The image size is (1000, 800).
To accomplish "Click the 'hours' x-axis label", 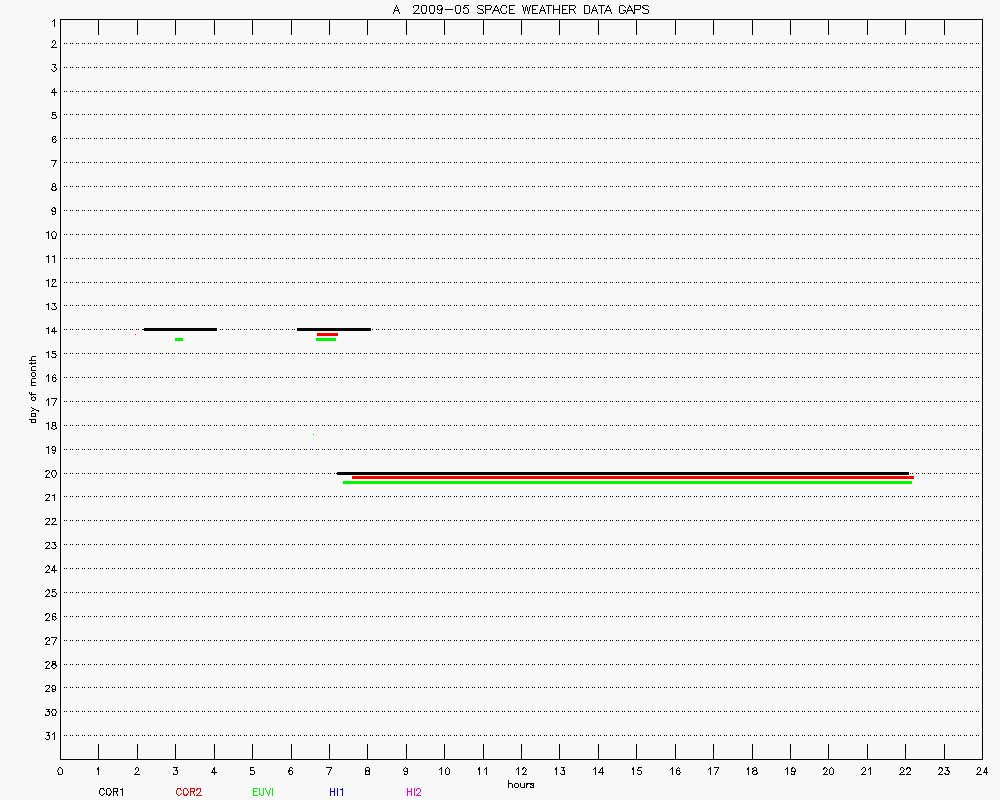I will coord(520,784).
